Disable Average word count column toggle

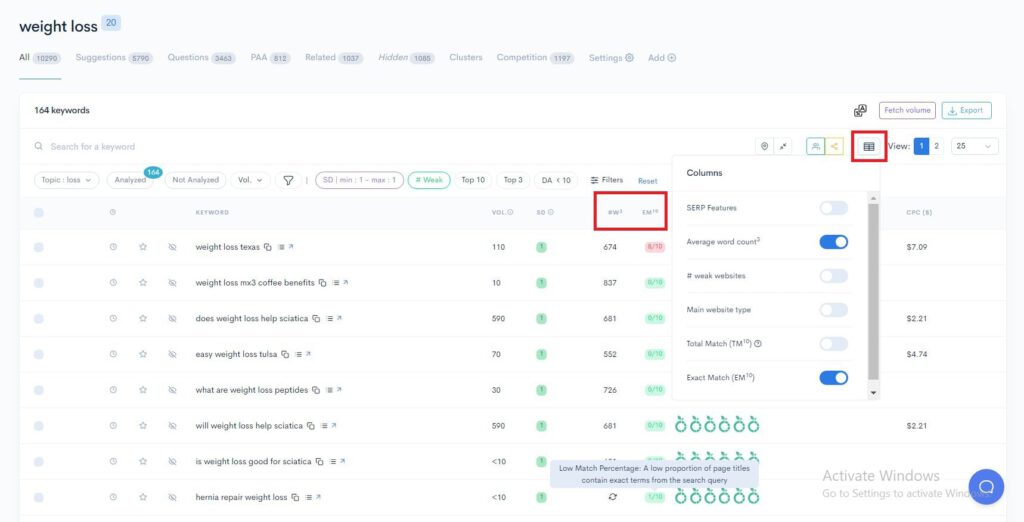pyautogui.click(x=833, y=242)
